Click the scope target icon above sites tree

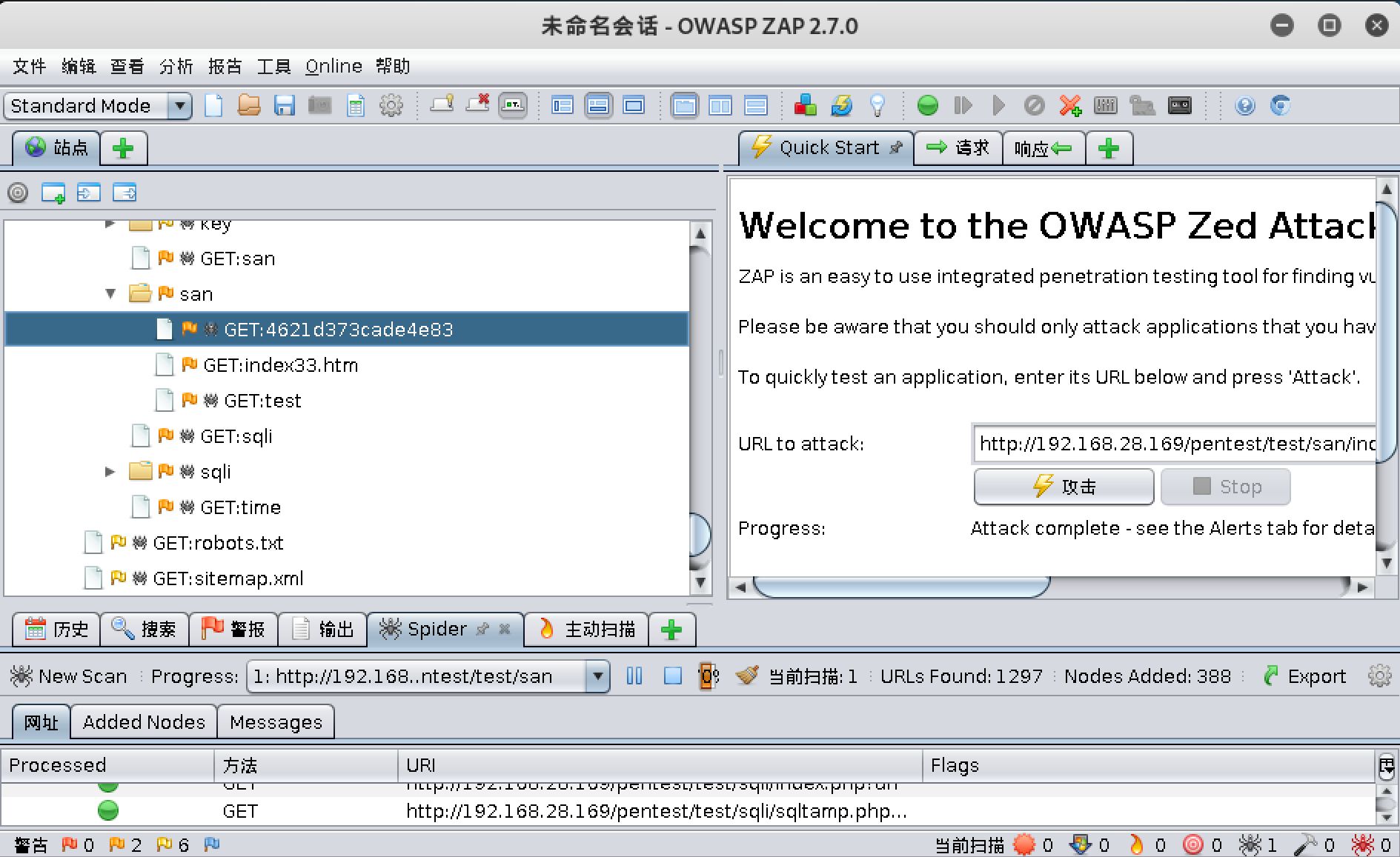coord(18,193)
